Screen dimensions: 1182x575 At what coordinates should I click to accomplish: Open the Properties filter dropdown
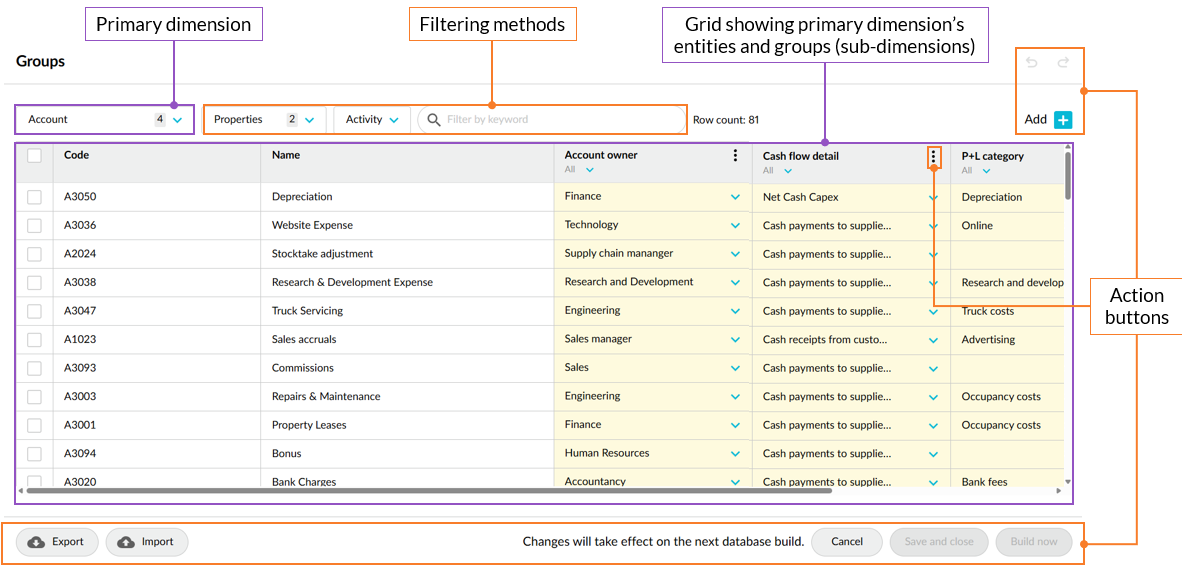[309, 120]
